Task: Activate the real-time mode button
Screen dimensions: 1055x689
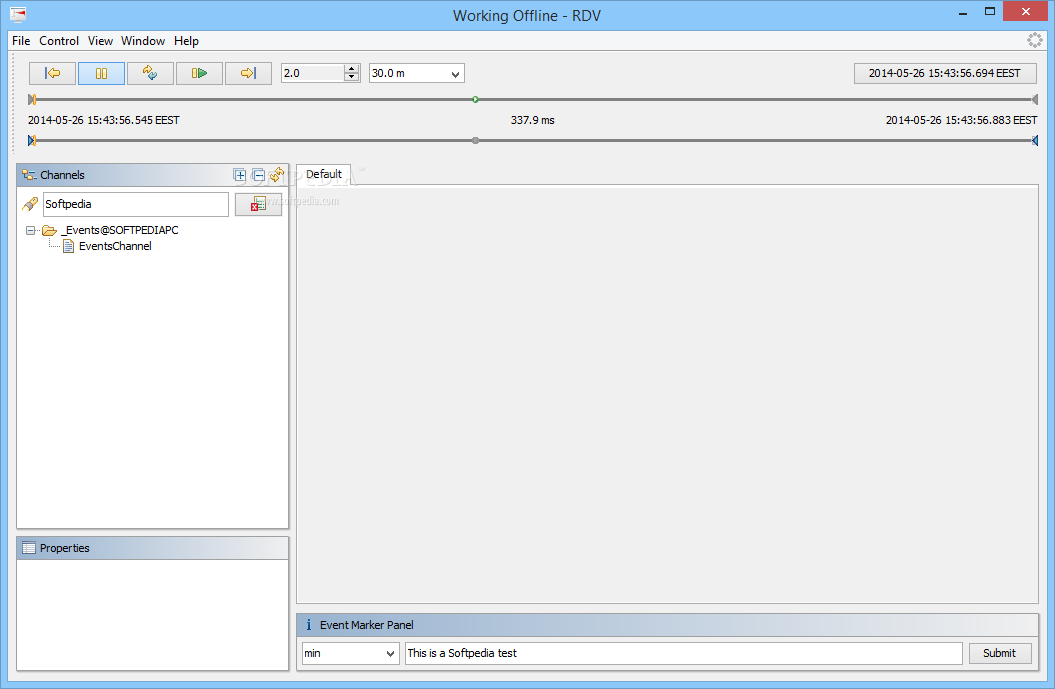Action: (x=150, y=73)
